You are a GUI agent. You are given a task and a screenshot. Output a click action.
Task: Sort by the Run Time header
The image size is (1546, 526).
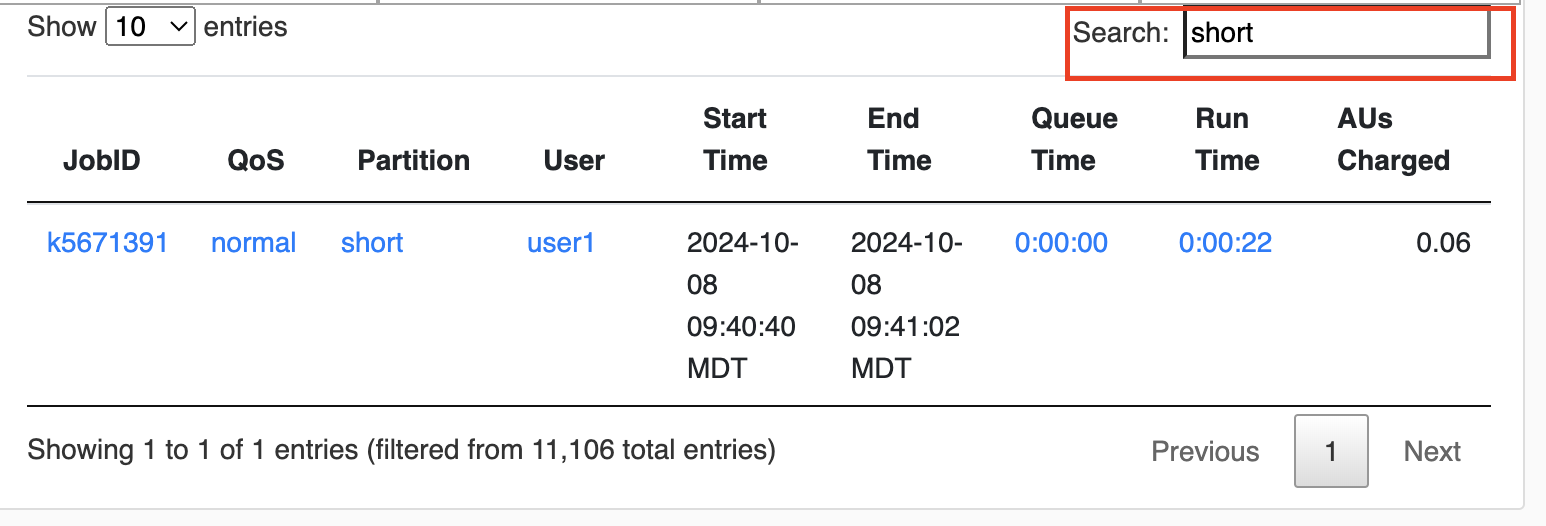pos(1227,140)
